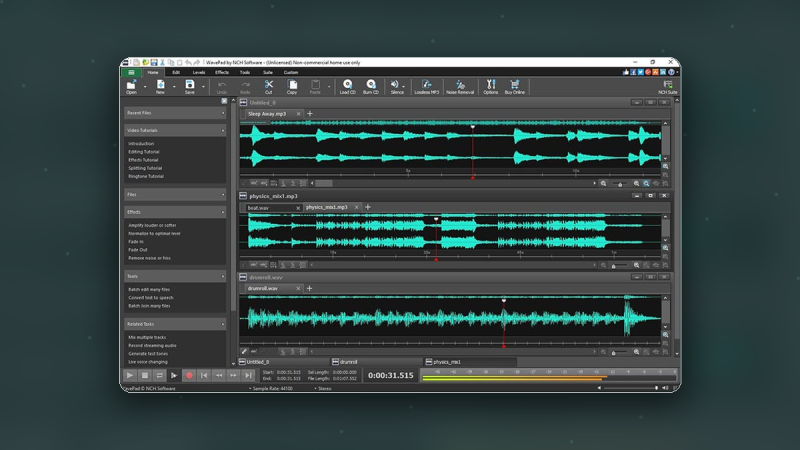Create a new file with the New icon

(x=160, y=86)
